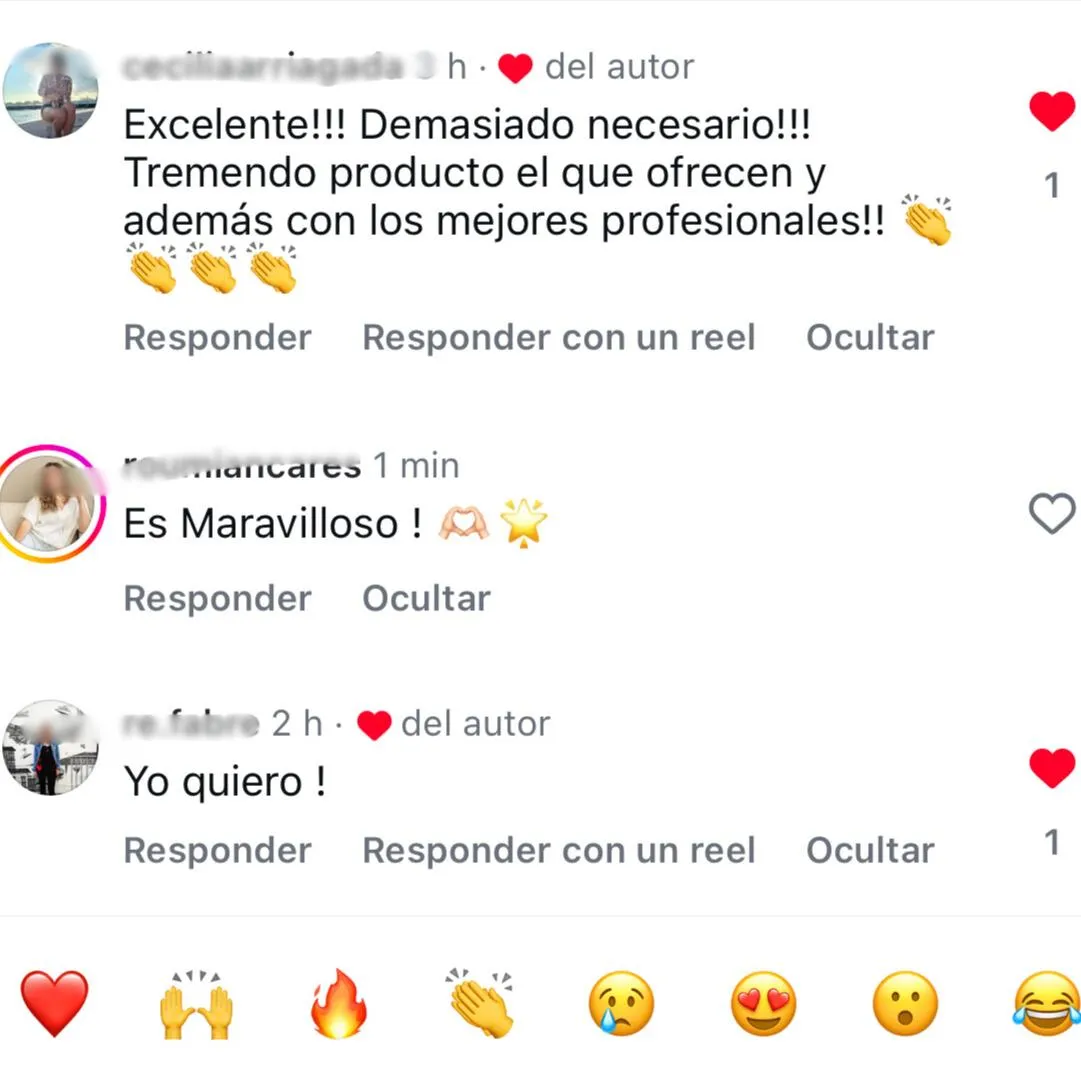Image resolution: width=1081 pixels, height=1081 pixels.
Task: Tap the tears of joy emoji
Action: coord(1047,1003)
